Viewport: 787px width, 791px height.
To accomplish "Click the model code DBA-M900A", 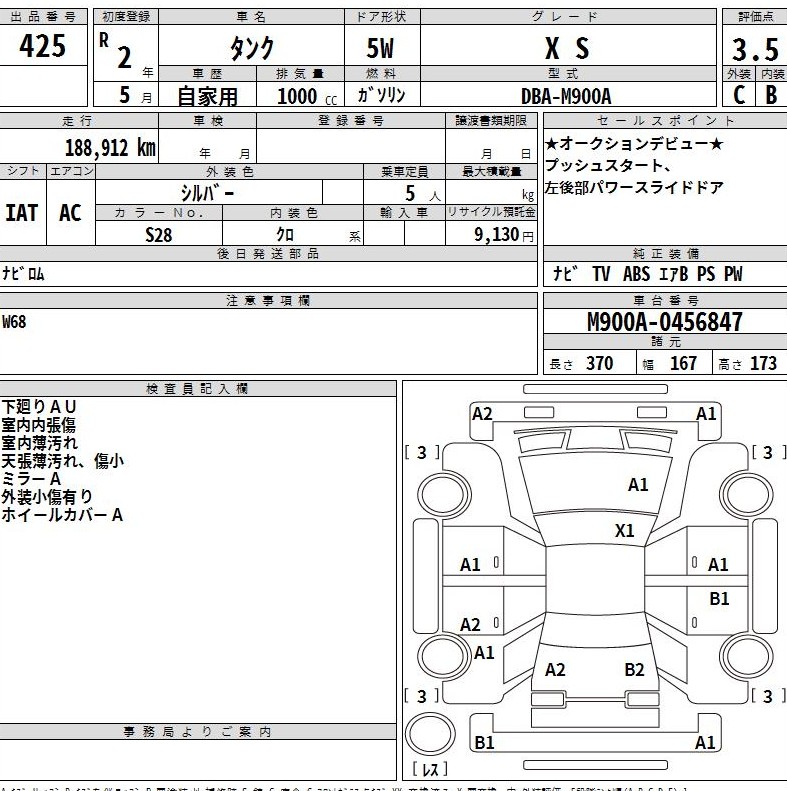I will point(566,96).
